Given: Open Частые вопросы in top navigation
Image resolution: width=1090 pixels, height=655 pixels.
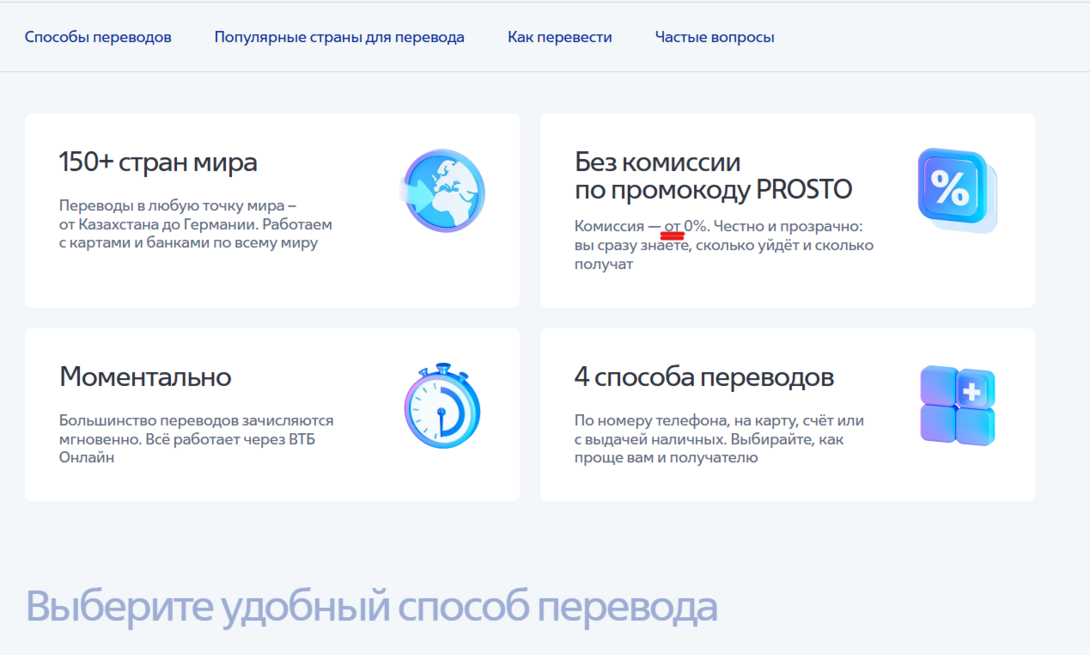Looking at the screenshot, I should coord(714,37).
